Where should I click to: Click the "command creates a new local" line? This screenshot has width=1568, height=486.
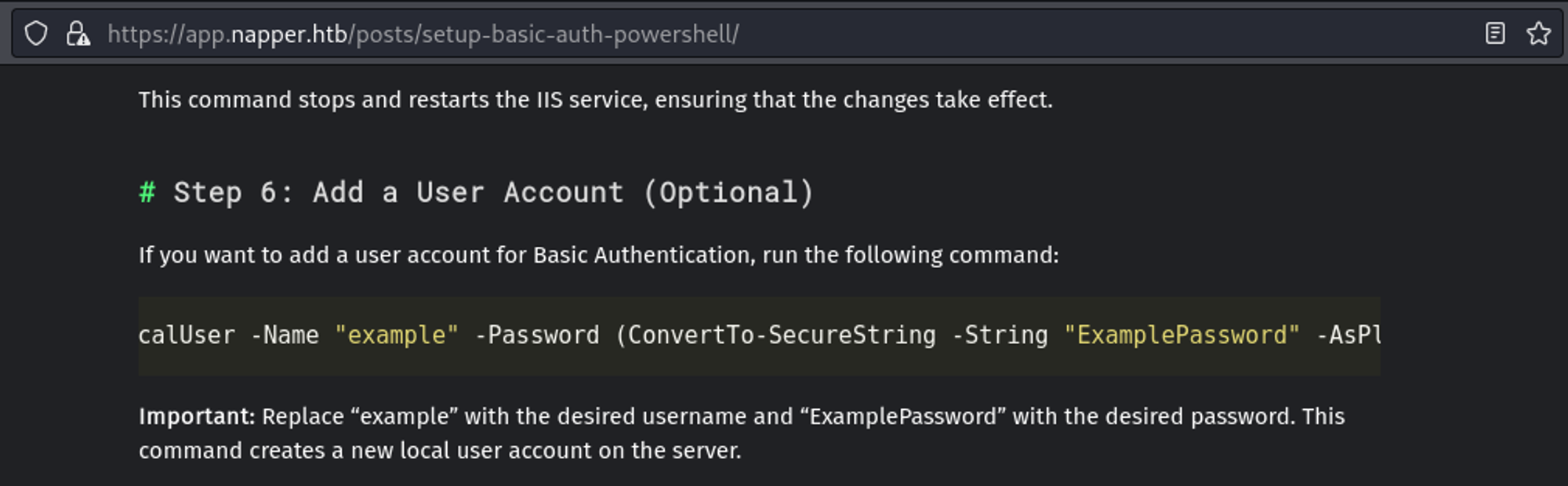pos(440,451)
